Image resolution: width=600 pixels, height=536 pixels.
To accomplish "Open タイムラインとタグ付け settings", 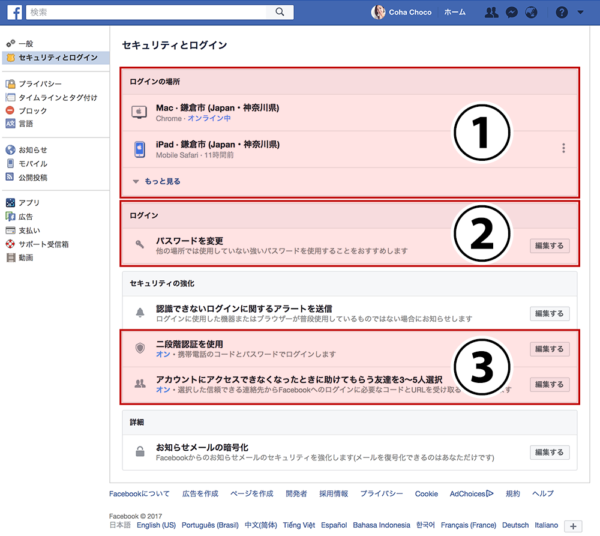I will [x=58, y=98].
